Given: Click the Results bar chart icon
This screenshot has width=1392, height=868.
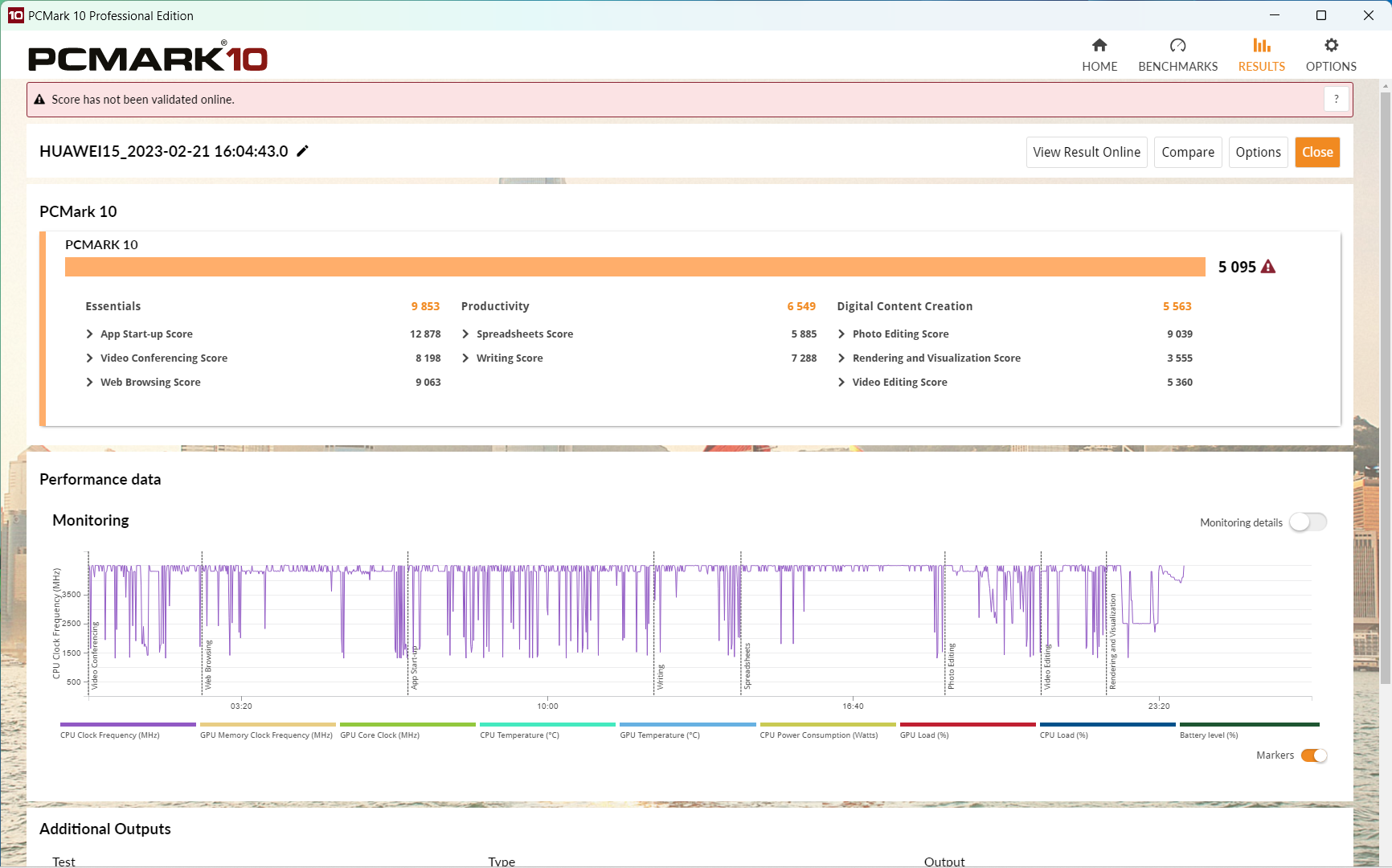Looking at the screenshot, I should coord(1262,45).
